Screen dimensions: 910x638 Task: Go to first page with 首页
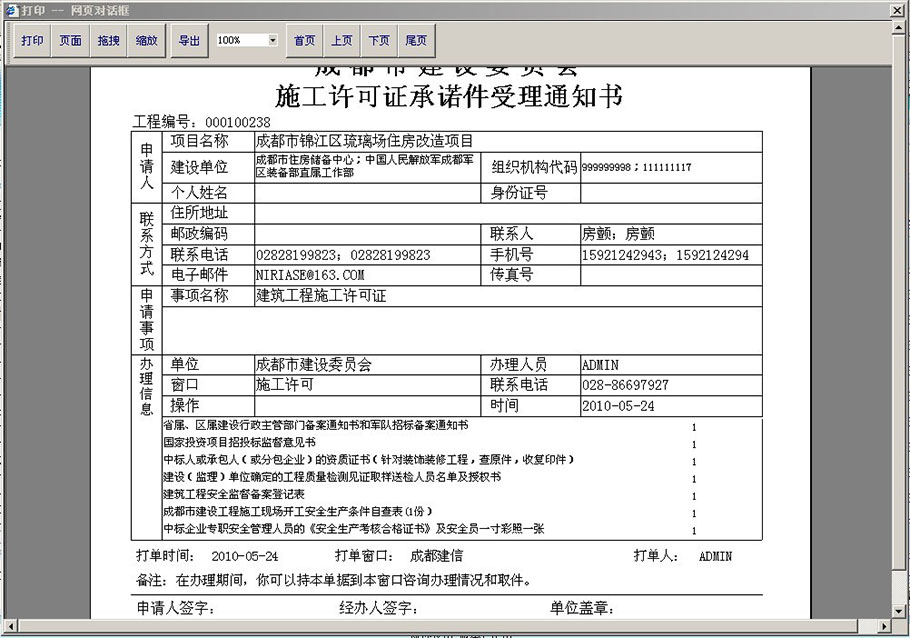pyautogui.click(x=305, y=41)
